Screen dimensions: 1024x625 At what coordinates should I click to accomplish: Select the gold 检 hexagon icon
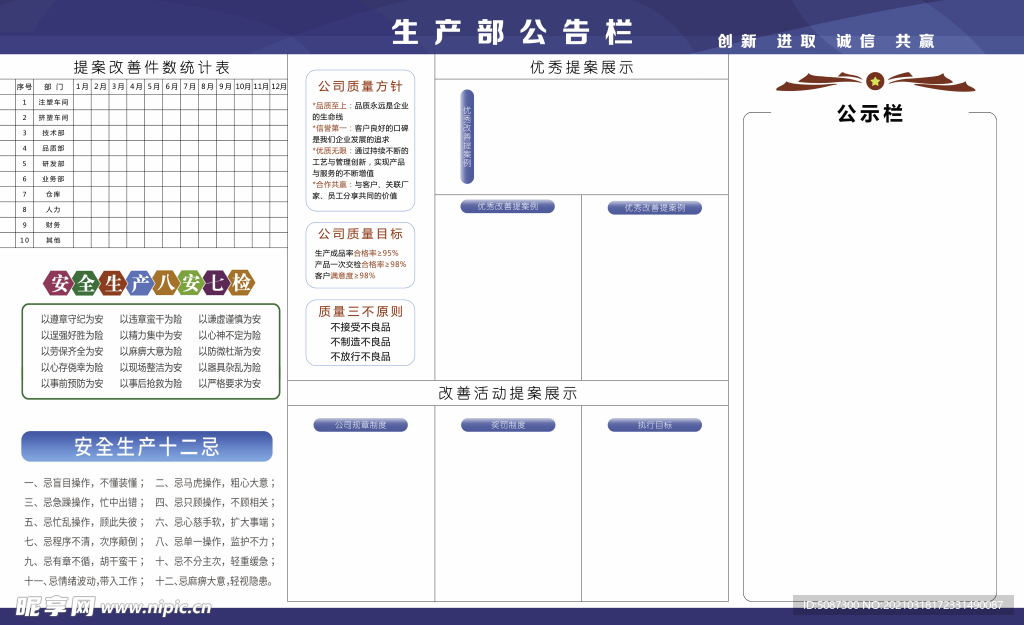click(x=240, y=283)
